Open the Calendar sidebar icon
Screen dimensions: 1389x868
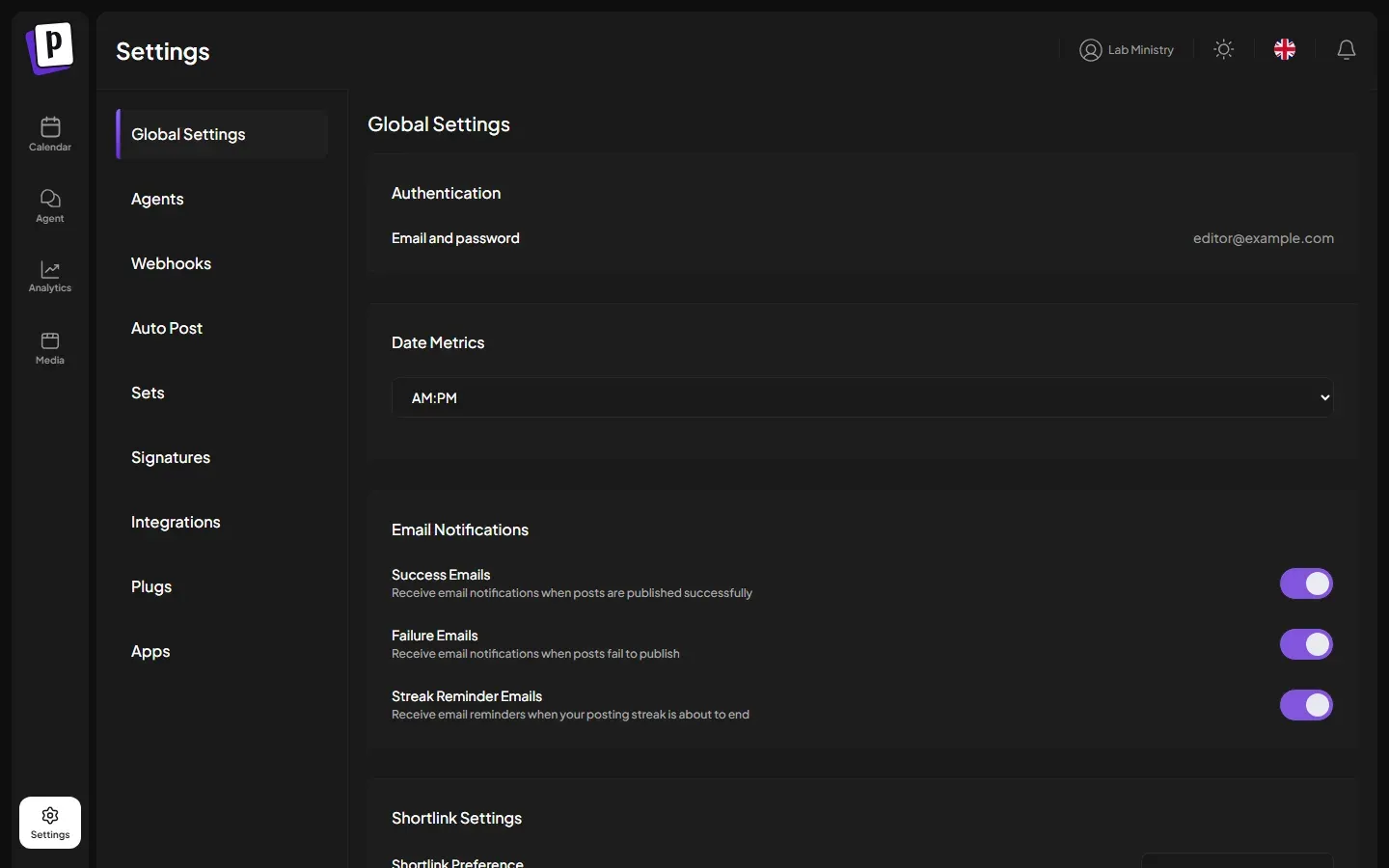(50, 134)
